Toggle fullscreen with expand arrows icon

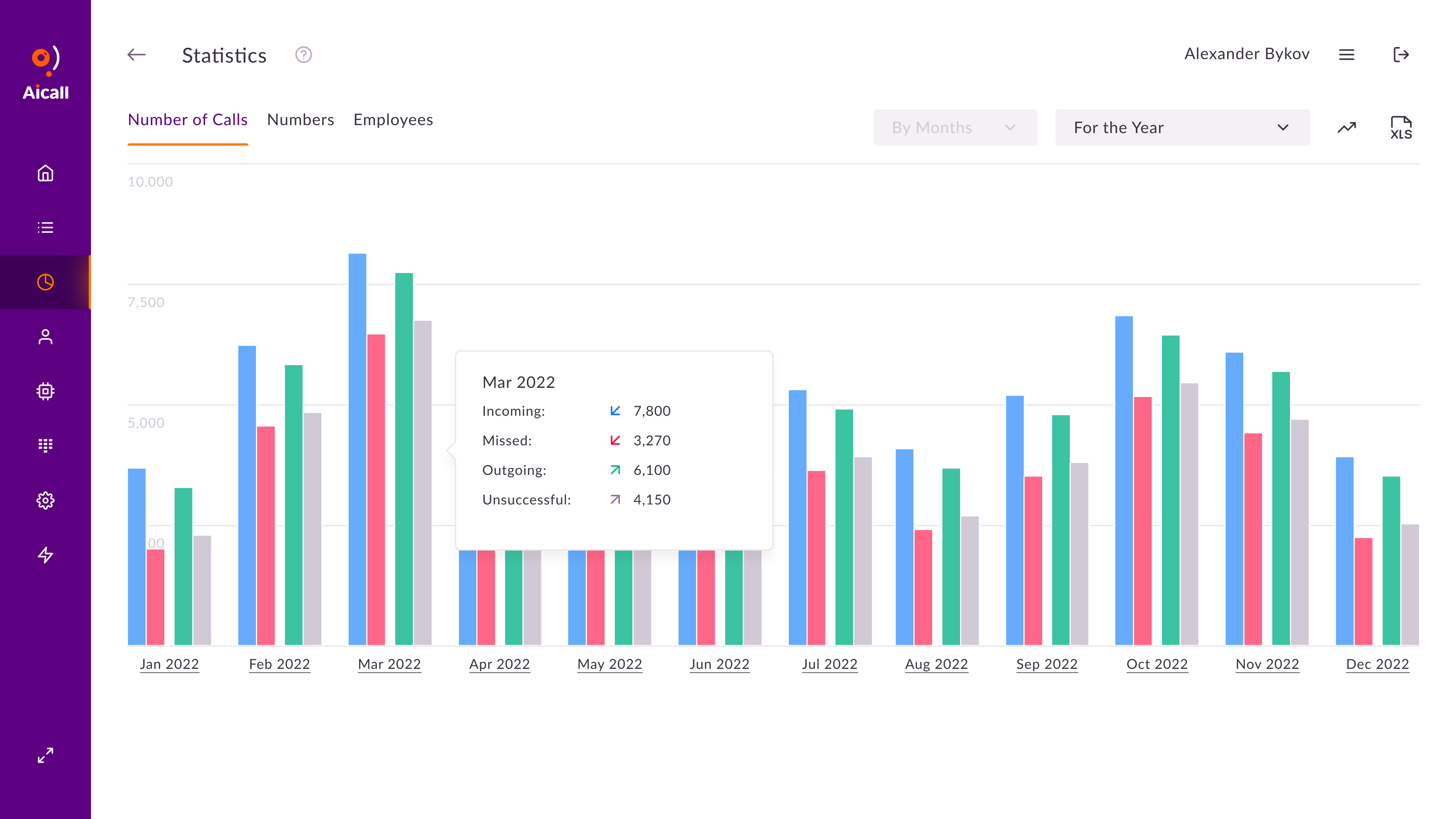tap(45, 755)
